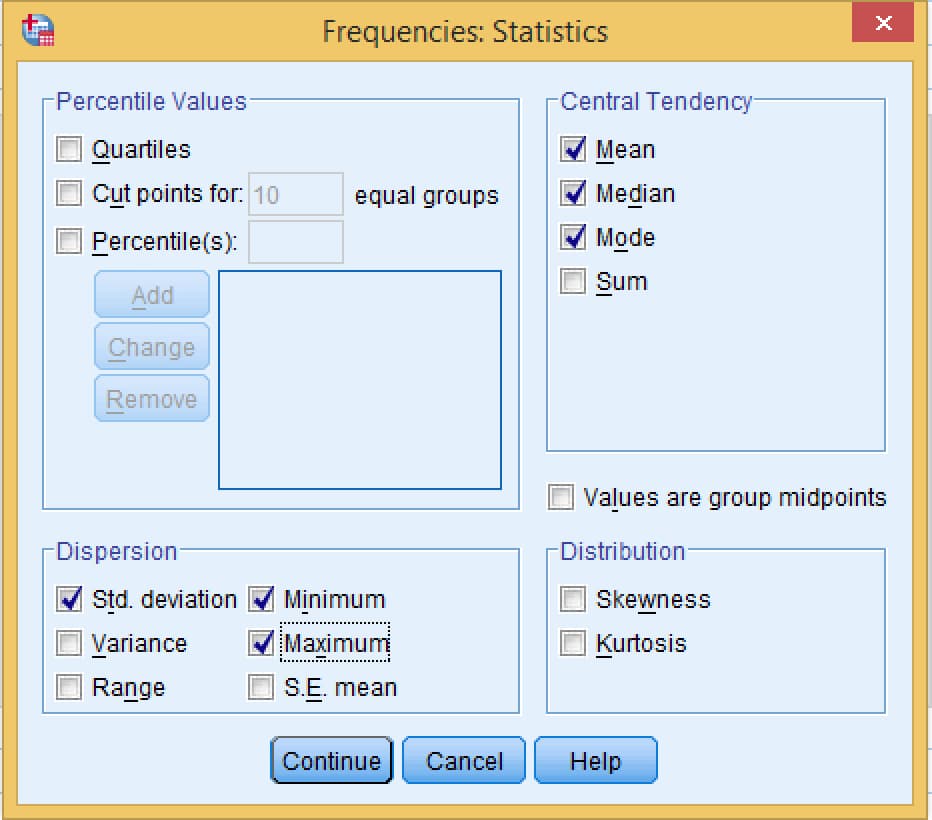Click the Remove button
The image size is (932, 820).
tap(152, 398)
